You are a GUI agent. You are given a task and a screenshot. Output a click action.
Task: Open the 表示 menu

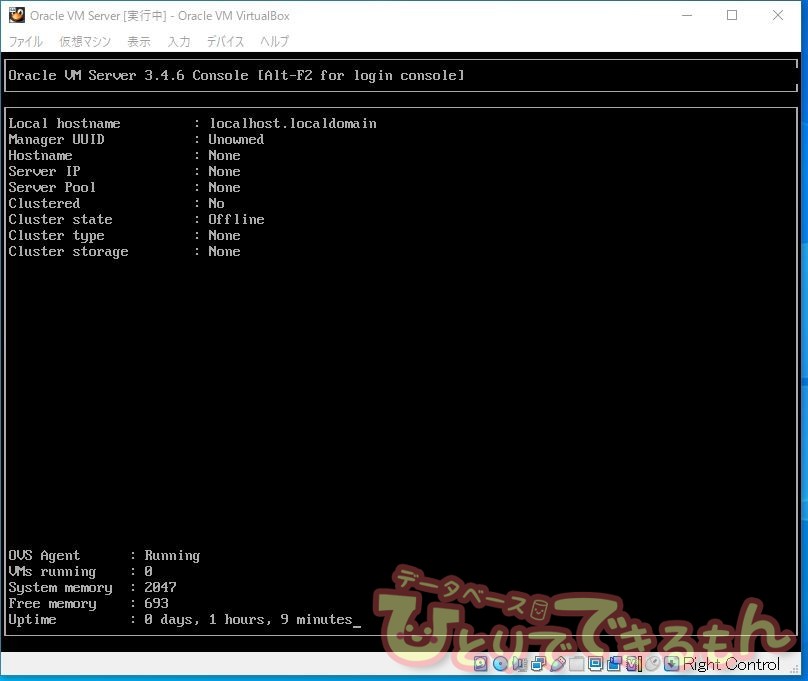[x=139, y=41]
